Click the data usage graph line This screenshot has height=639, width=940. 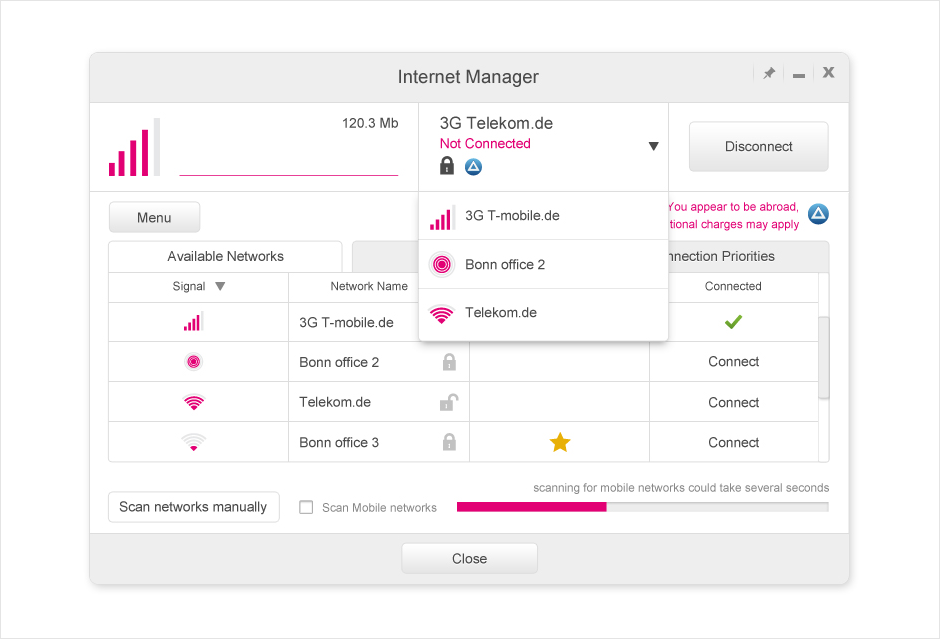tap(288, 175)
